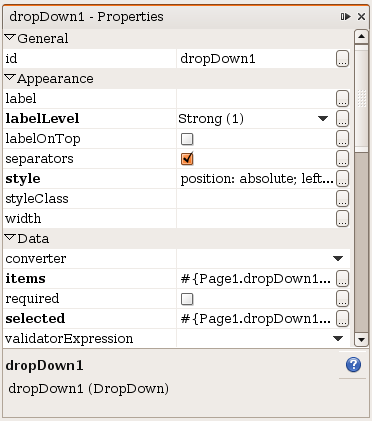Select the required property name
The width and height of the screenshot is (372, 421).
pos(32,299)
